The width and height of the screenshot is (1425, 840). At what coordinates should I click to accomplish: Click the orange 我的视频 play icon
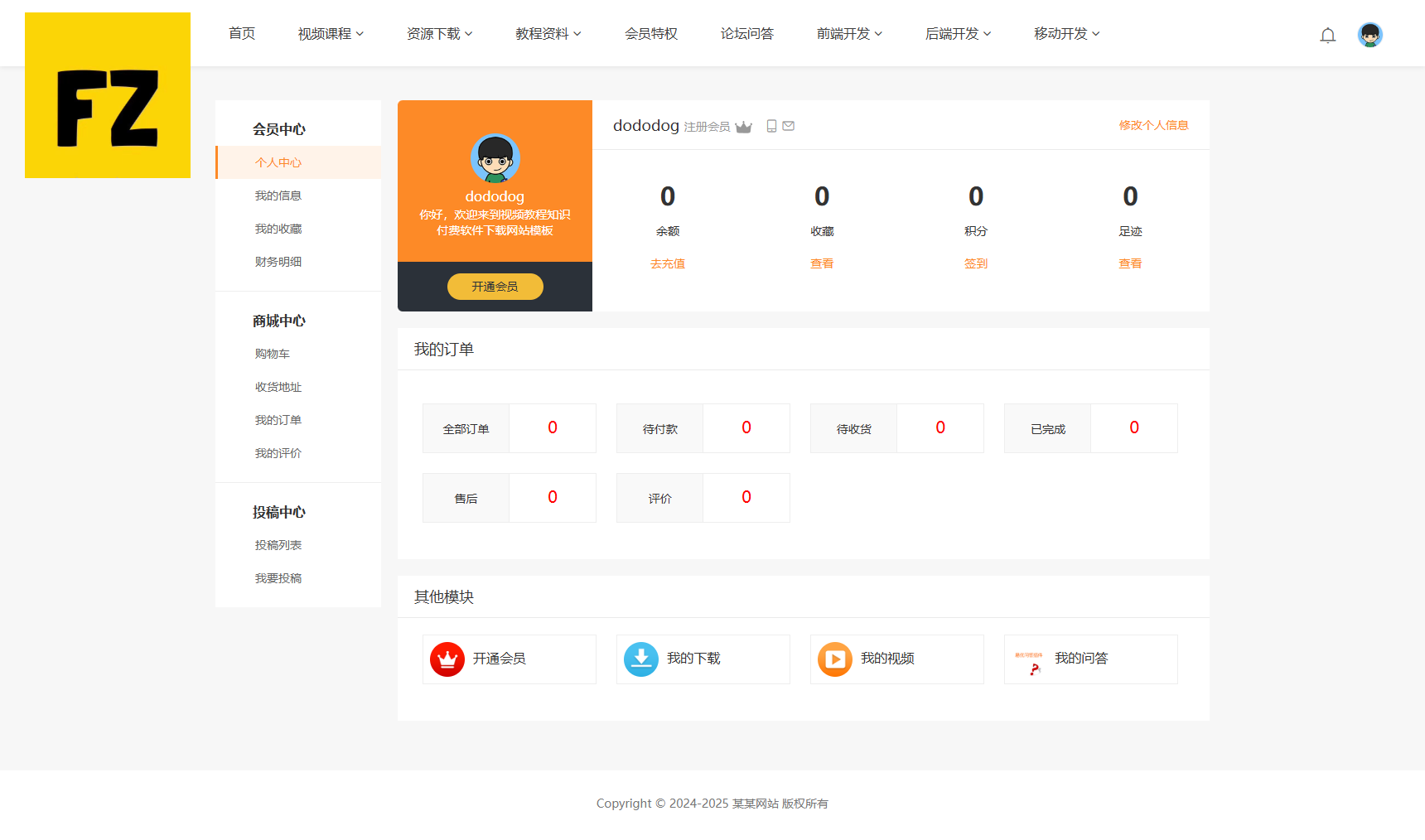(834, 659)
